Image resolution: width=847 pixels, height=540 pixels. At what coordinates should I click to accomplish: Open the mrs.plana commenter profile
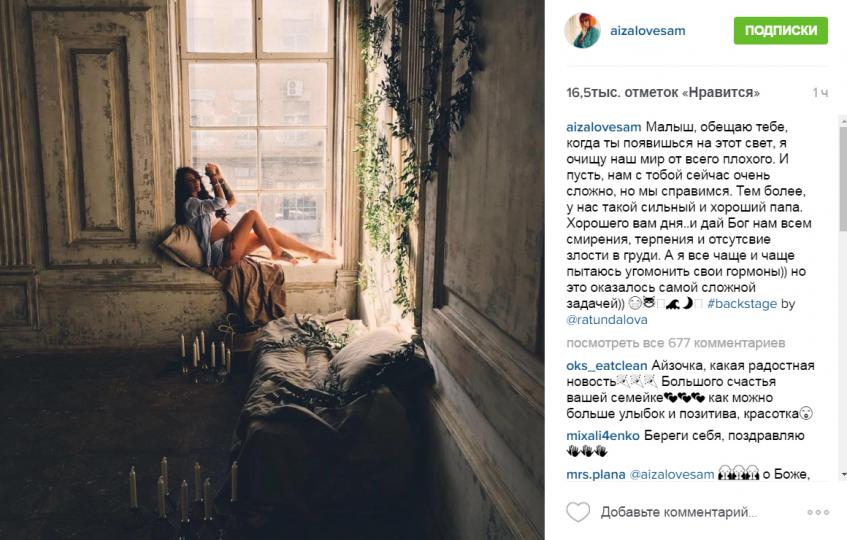[x=596, y=475]
